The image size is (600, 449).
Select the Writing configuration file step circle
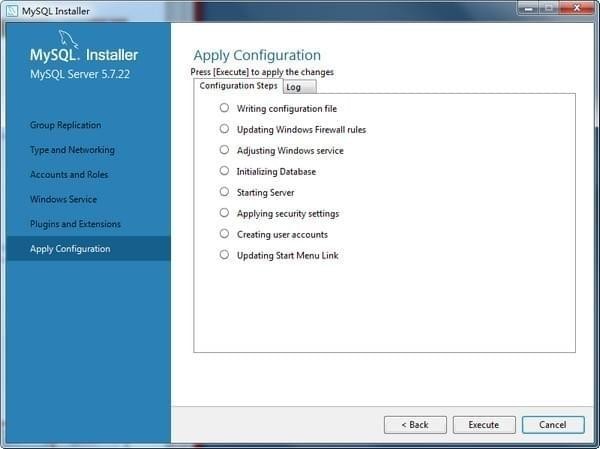224,108
